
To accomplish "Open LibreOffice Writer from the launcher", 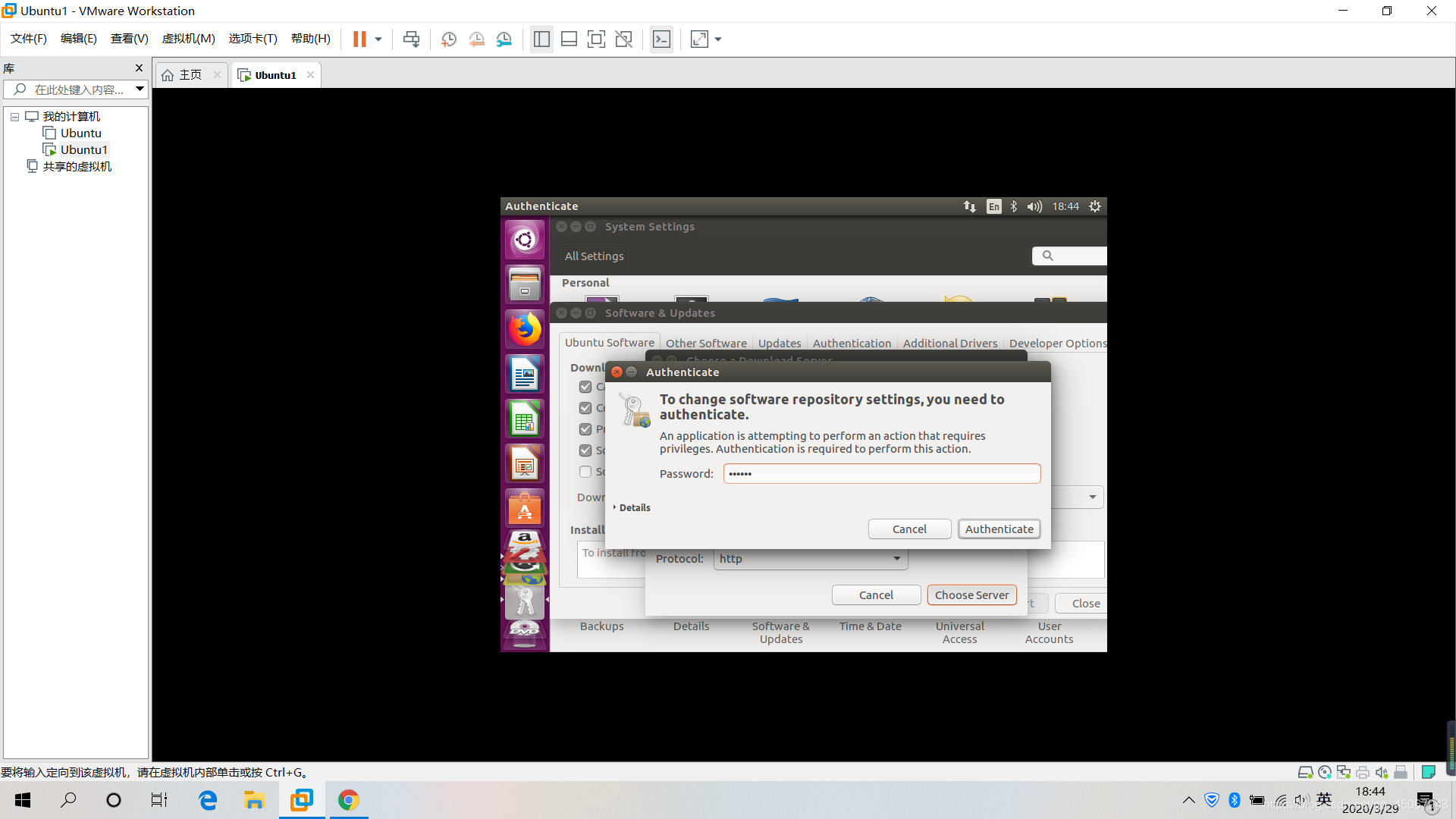I will (525, 374).
